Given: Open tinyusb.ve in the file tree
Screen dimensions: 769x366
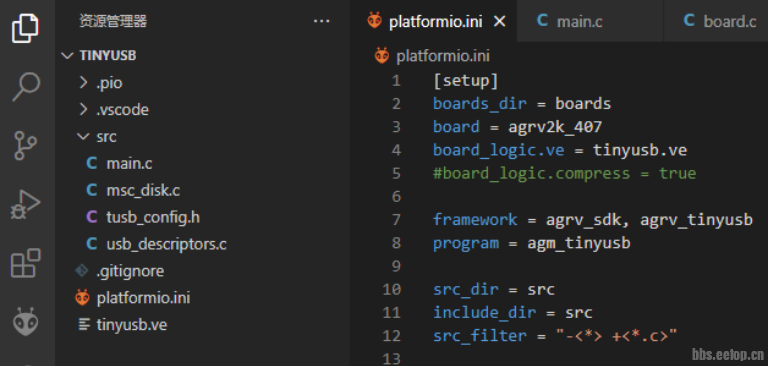Looking at the screenshot, I should point(132,324).
